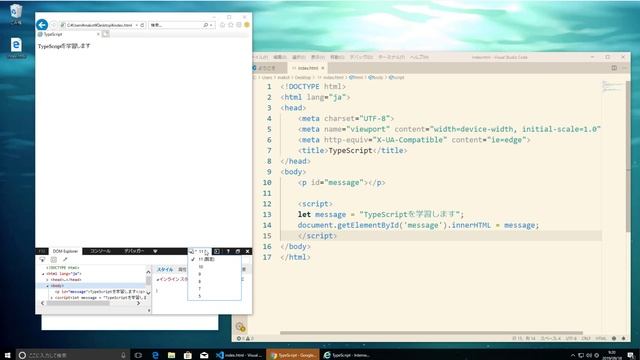Open dev tools help question icon
640x360 pixels.
(228, 251)
